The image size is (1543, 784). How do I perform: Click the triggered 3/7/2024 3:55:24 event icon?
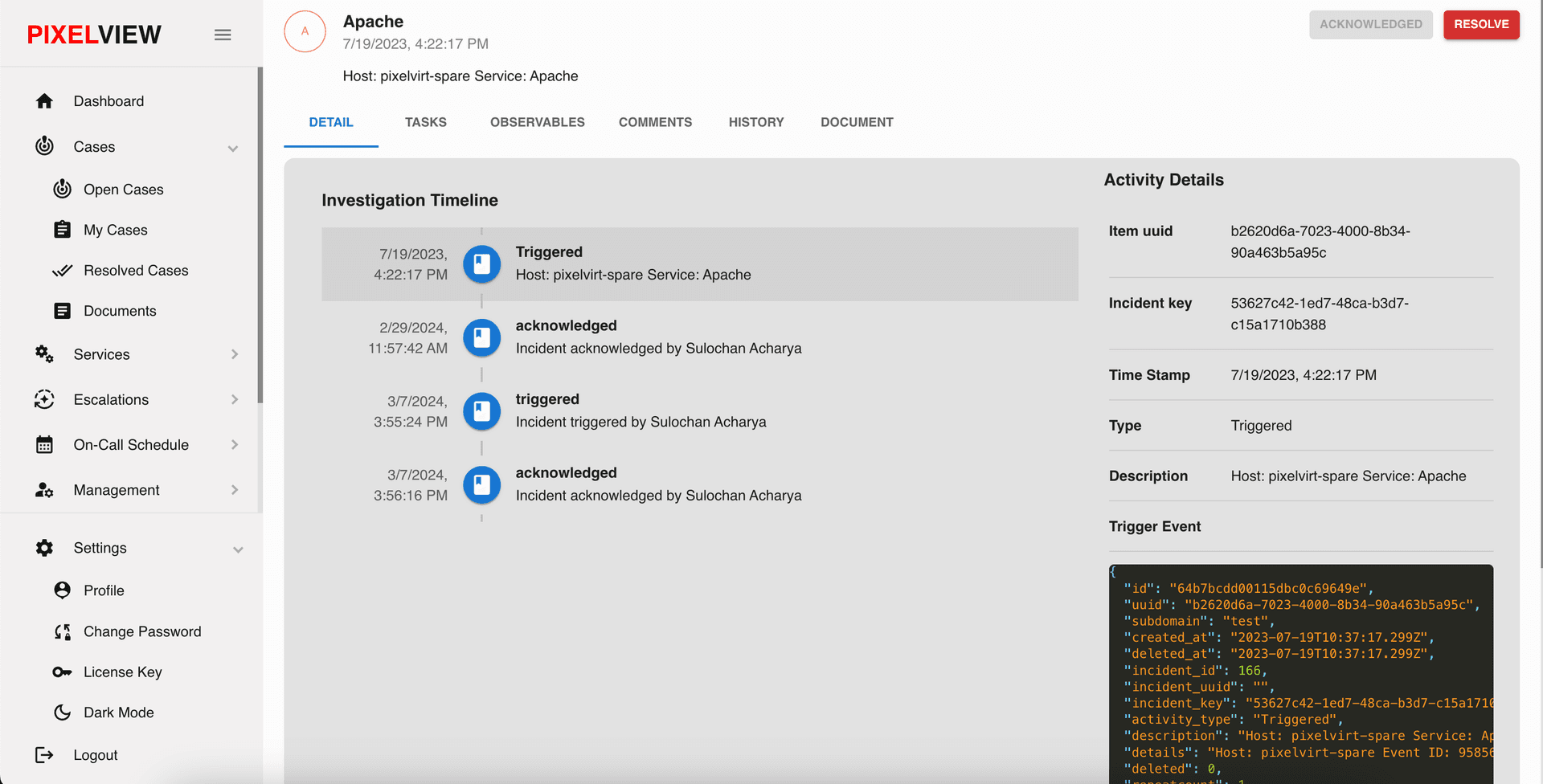click(x=481, y=411)
